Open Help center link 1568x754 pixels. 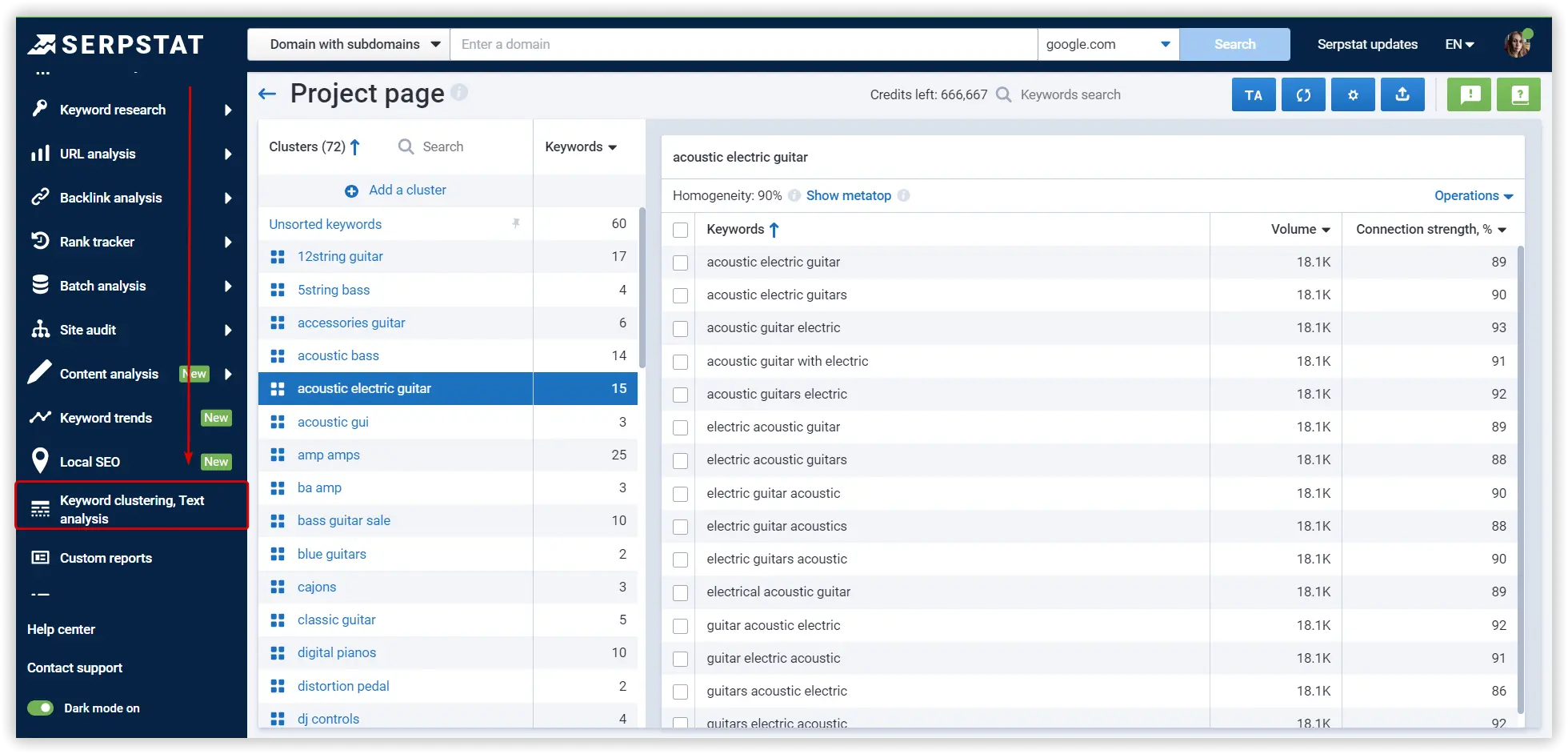(61, 629)
